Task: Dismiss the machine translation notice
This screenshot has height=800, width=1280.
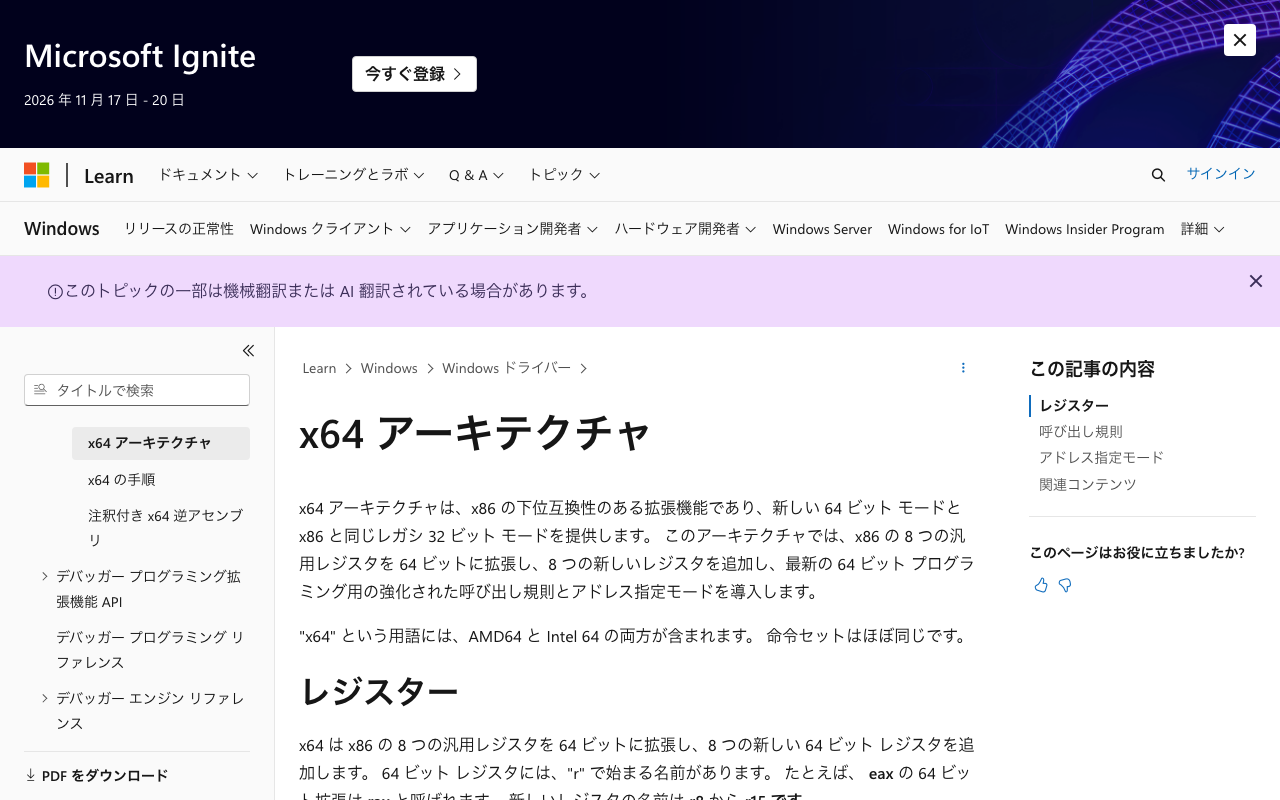Action: (1256, 281)
